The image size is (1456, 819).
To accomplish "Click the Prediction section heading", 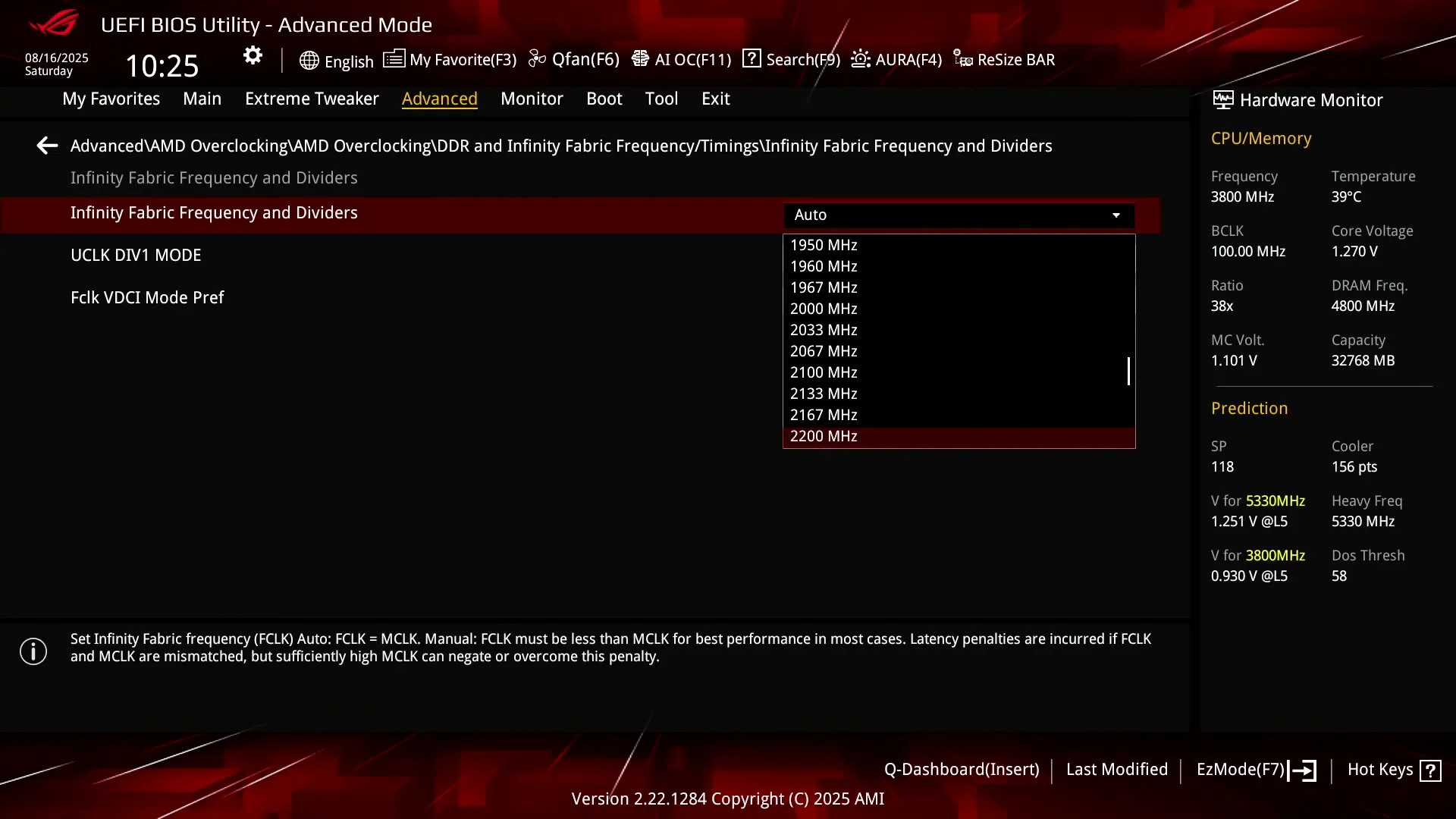I will 1250,409.
